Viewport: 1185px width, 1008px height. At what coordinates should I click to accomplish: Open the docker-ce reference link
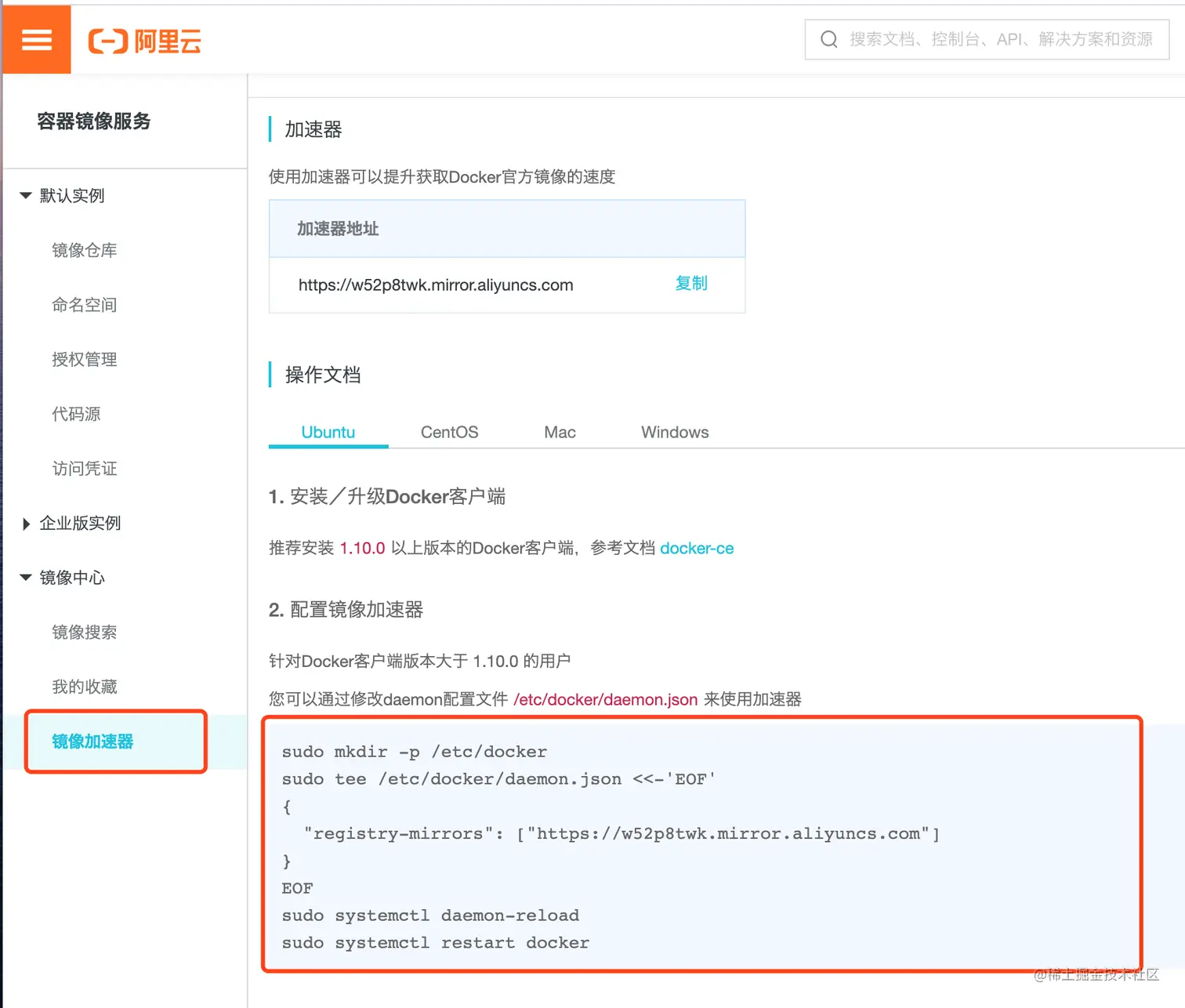click(x=697, y=548)
